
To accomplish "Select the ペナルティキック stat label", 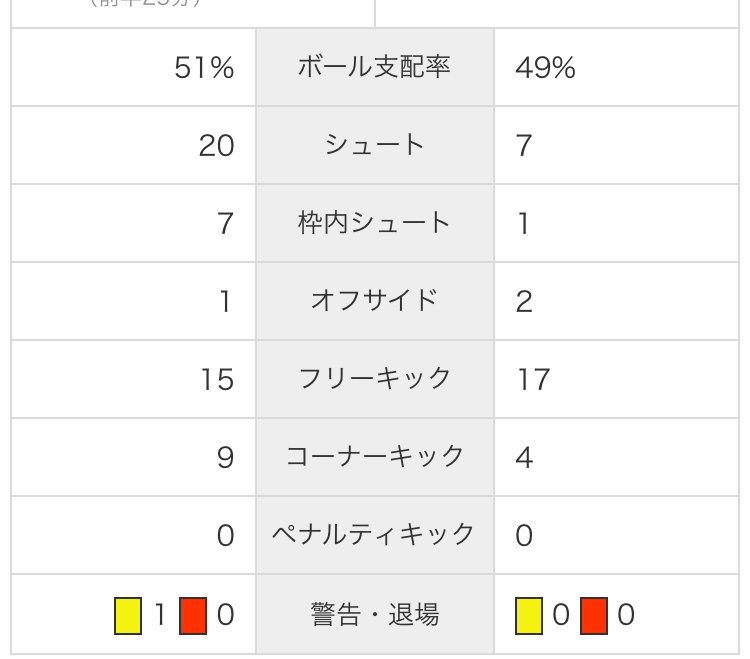I will [374, 535].
